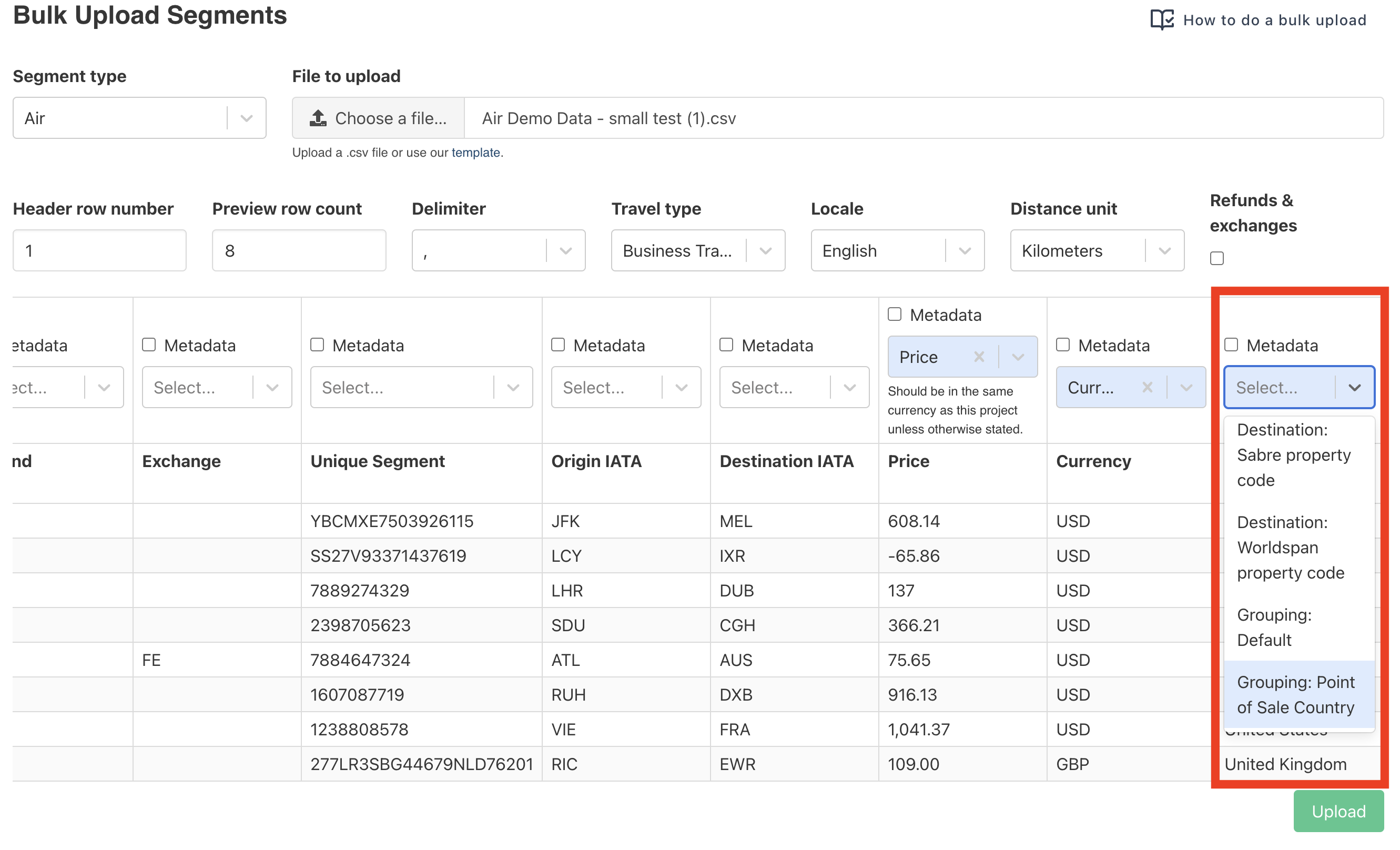Screen dimensions: 1400x850
Task: Click the Header row number field
Action: (99, 250)
